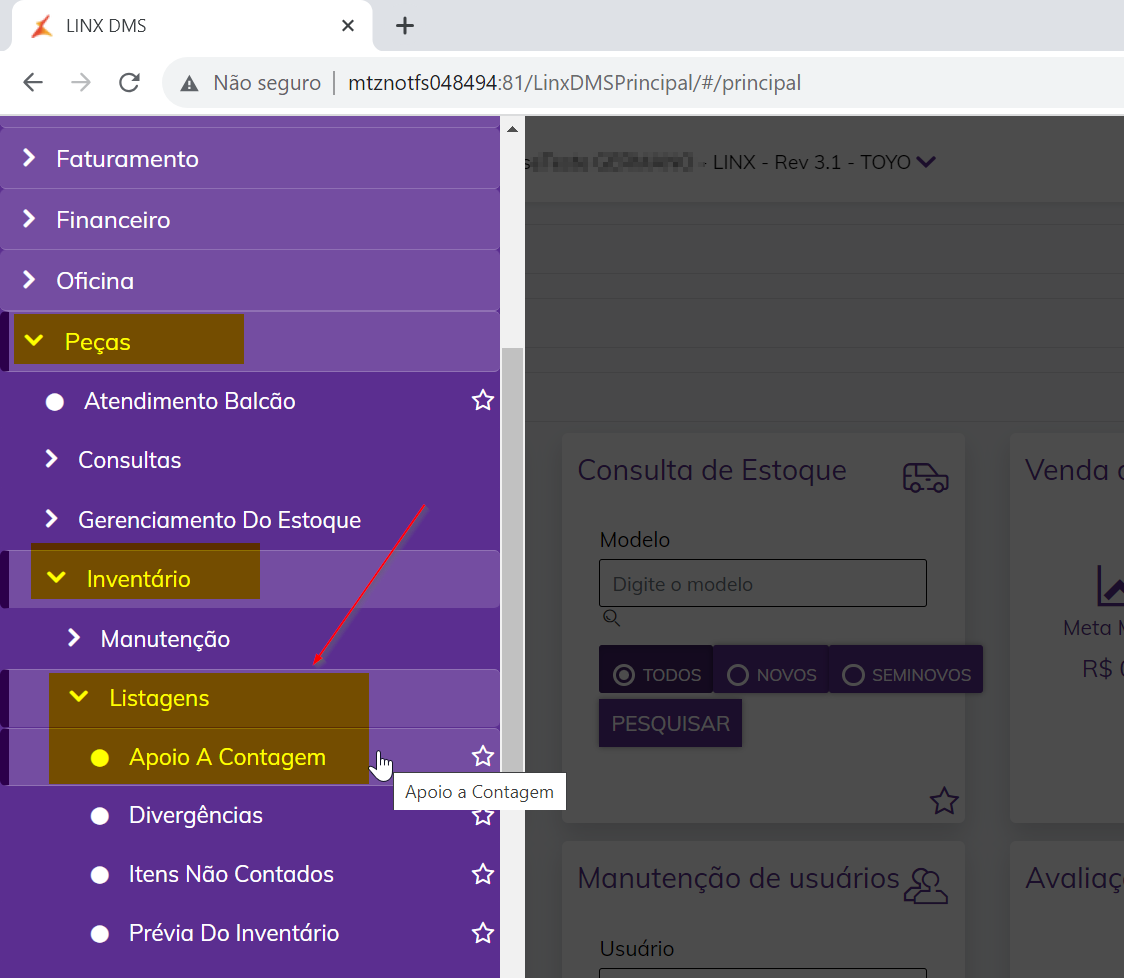Viewport: 1124px width, 978px height.
Task: Star the Prévia Do Inventário entry
Action: point(482,933)
